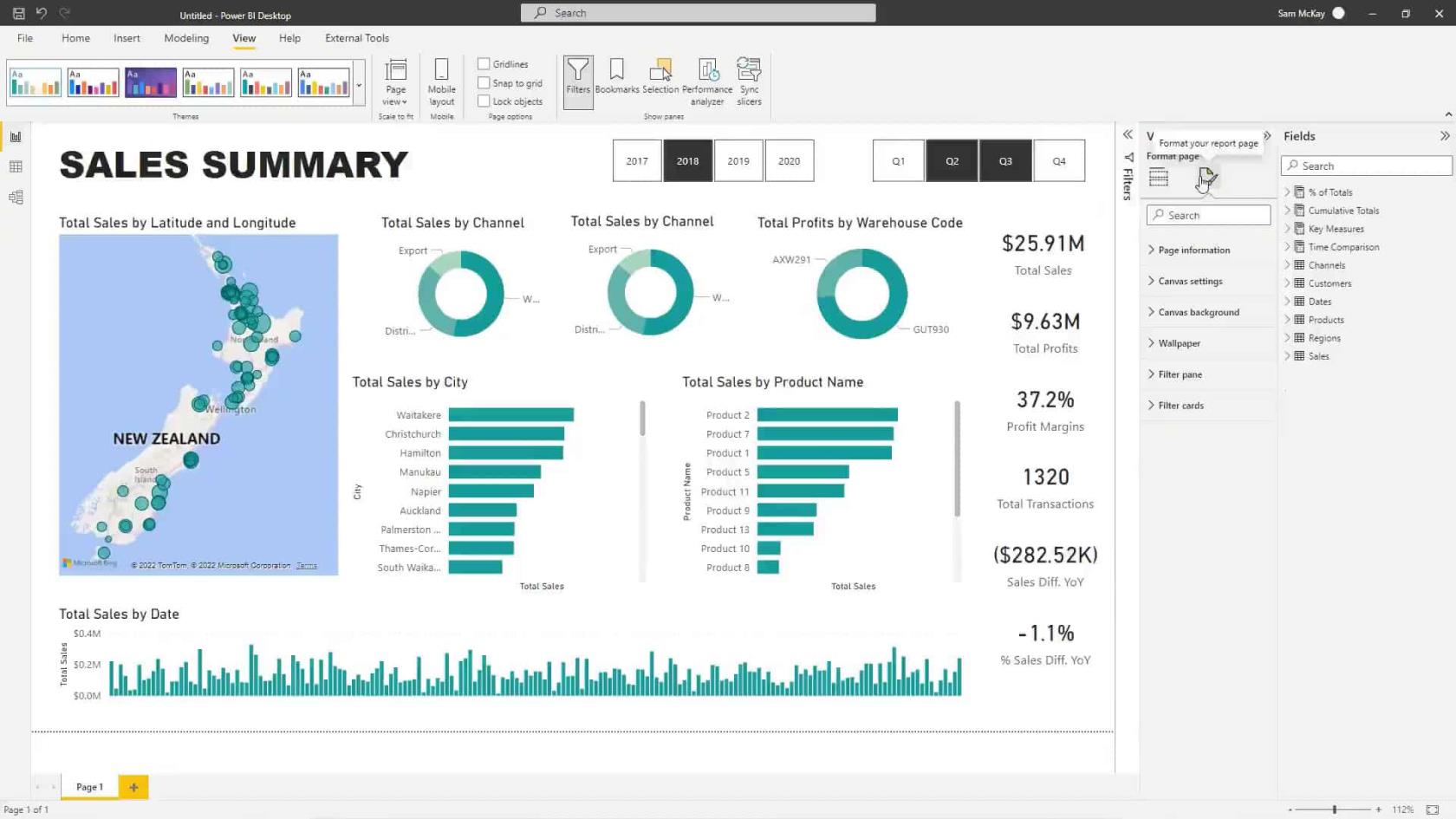Open the Page view button

pos(396,82)
